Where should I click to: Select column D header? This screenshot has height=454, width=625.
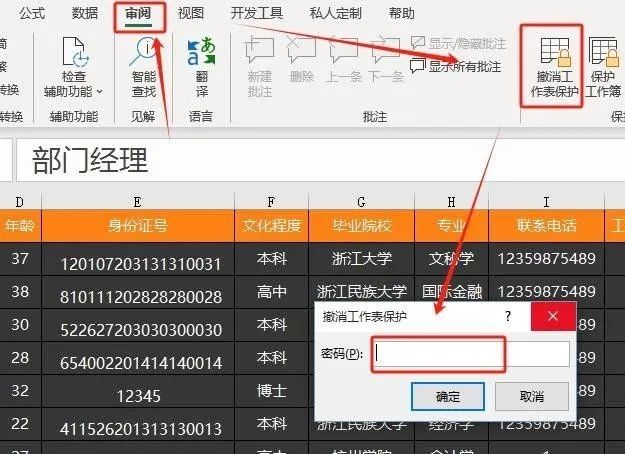(20, 202)
